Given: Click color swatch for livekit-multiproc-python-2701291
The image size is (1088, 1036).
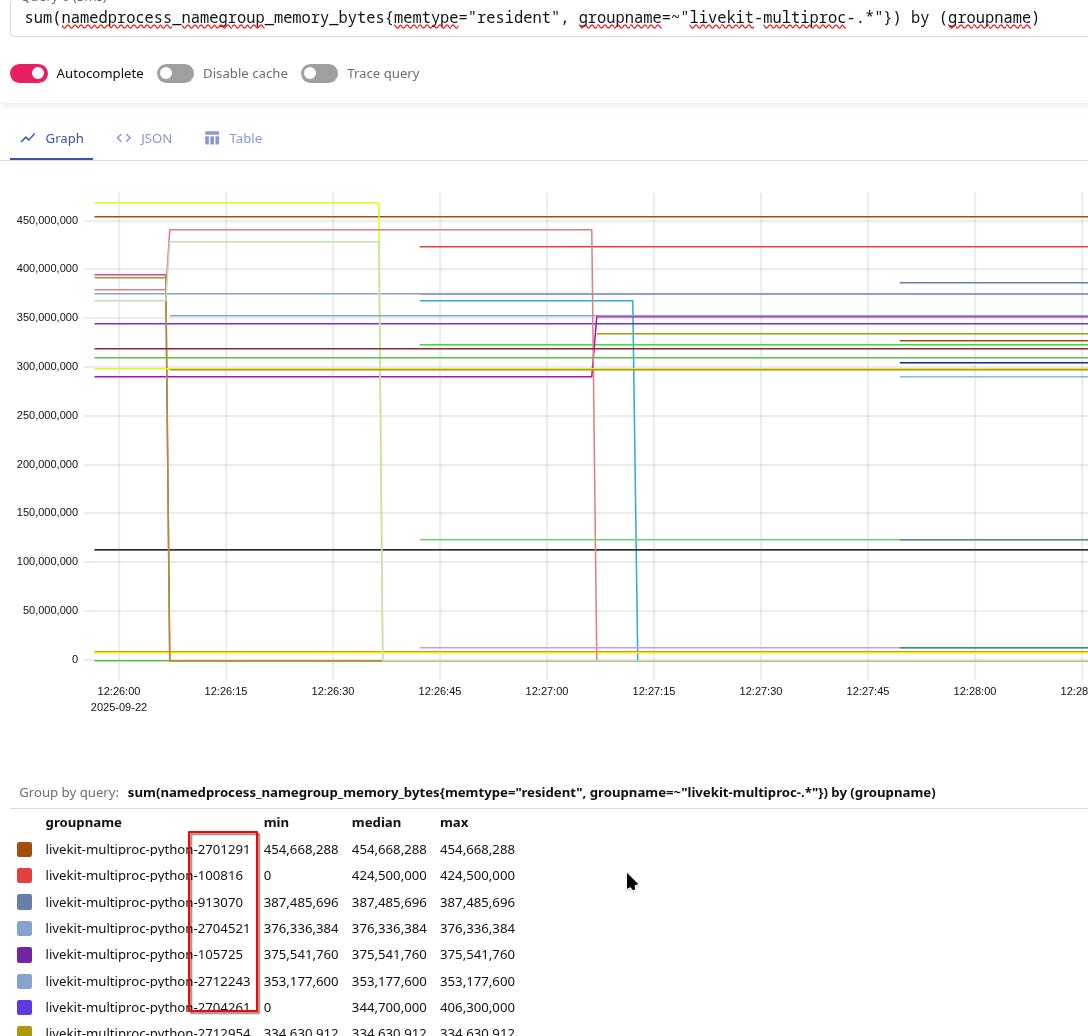Looking at the screenshot, I should point(24,849).
